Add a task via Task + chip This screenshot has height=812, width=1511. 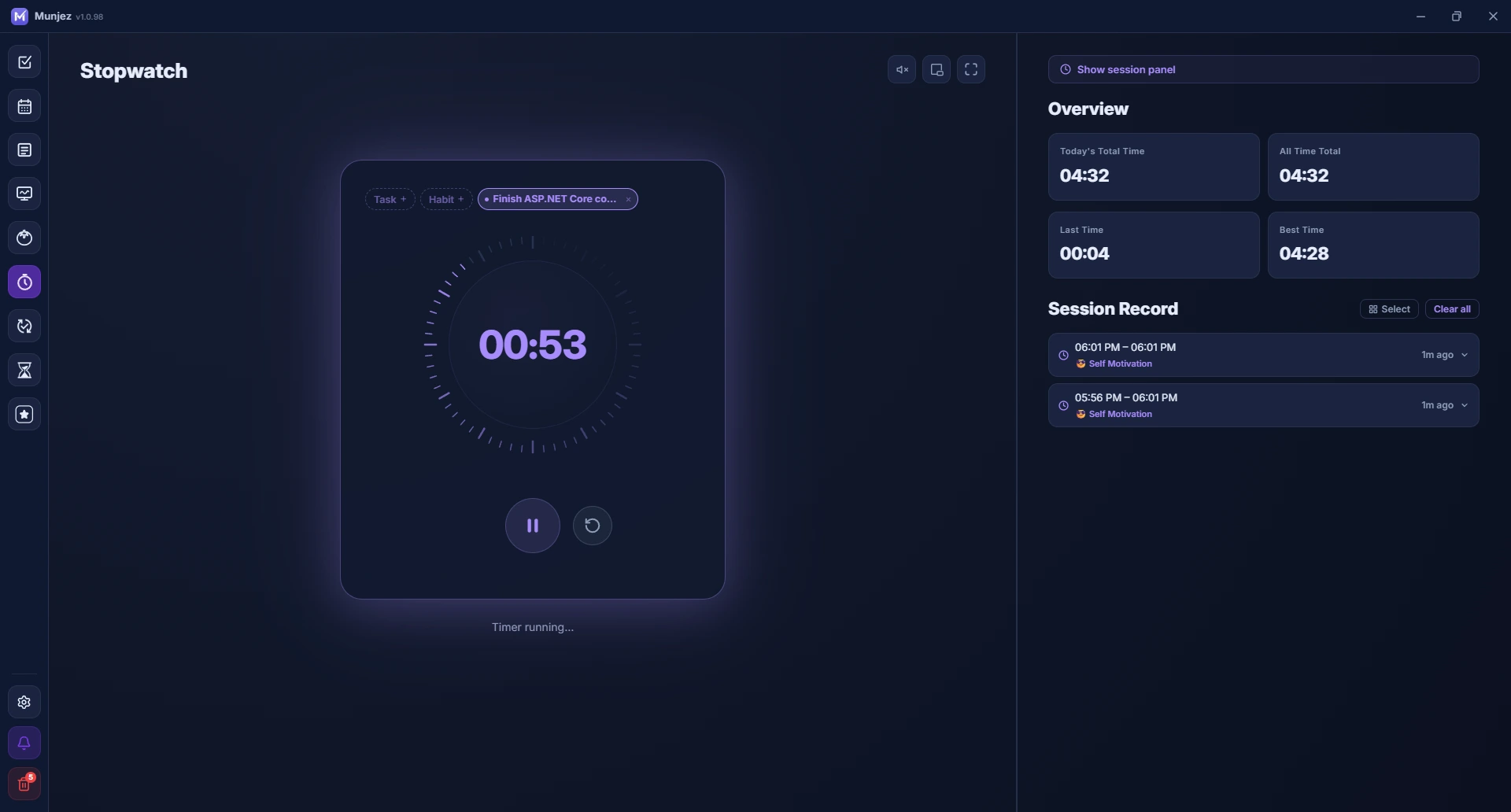coord(390,199)
